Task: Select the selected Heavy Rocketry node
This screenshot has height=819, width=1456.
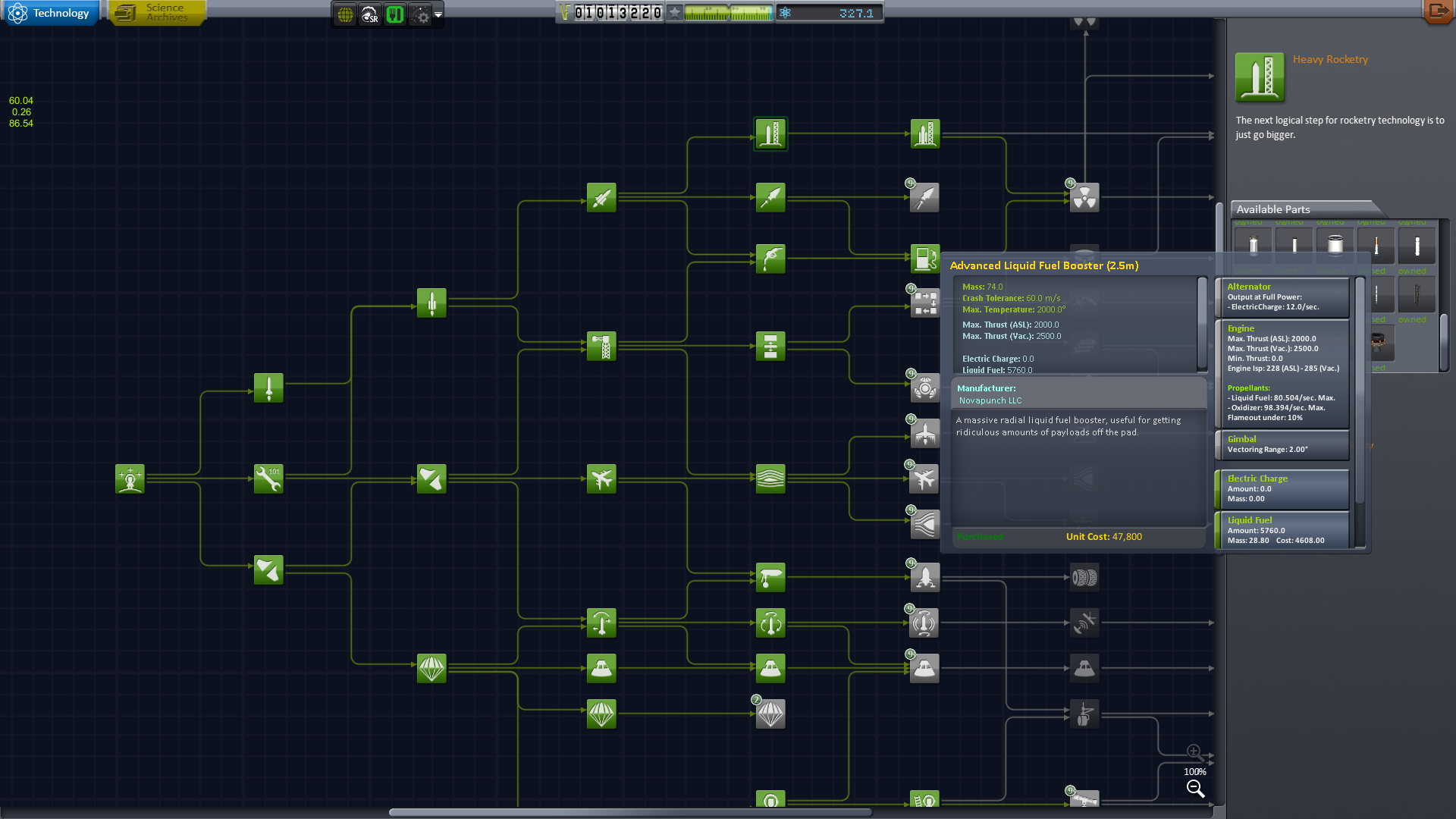Action: point(770,134)
